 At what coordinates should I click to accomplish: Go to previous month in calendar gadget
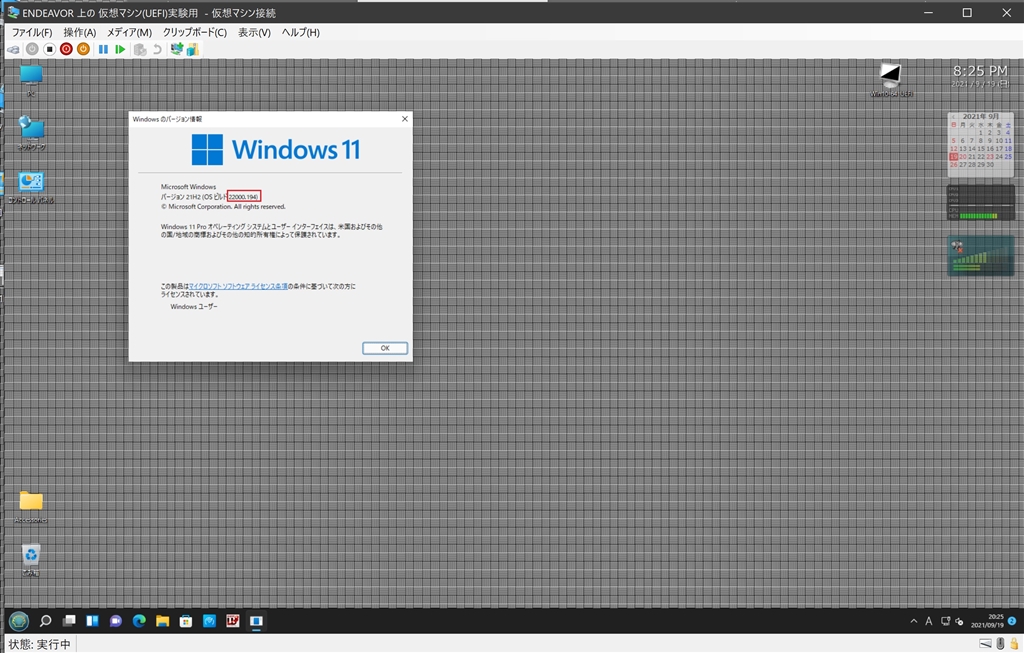pos(953,117)
